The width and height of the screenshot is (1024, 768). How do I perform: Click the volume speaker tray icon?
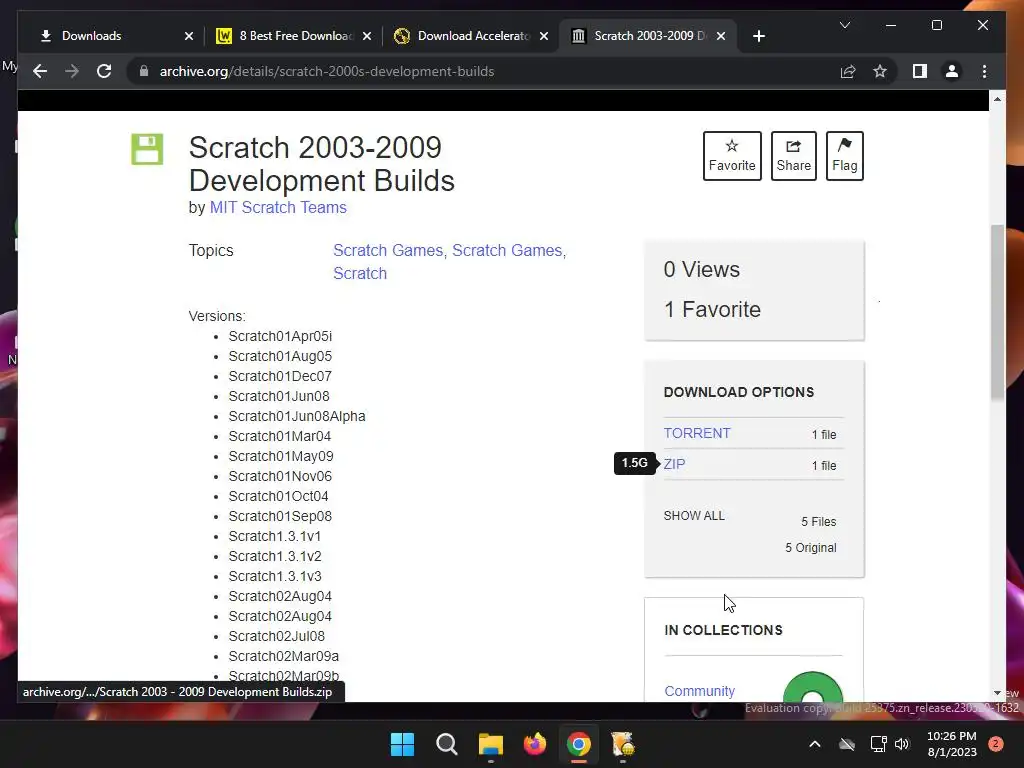point(902,744)
